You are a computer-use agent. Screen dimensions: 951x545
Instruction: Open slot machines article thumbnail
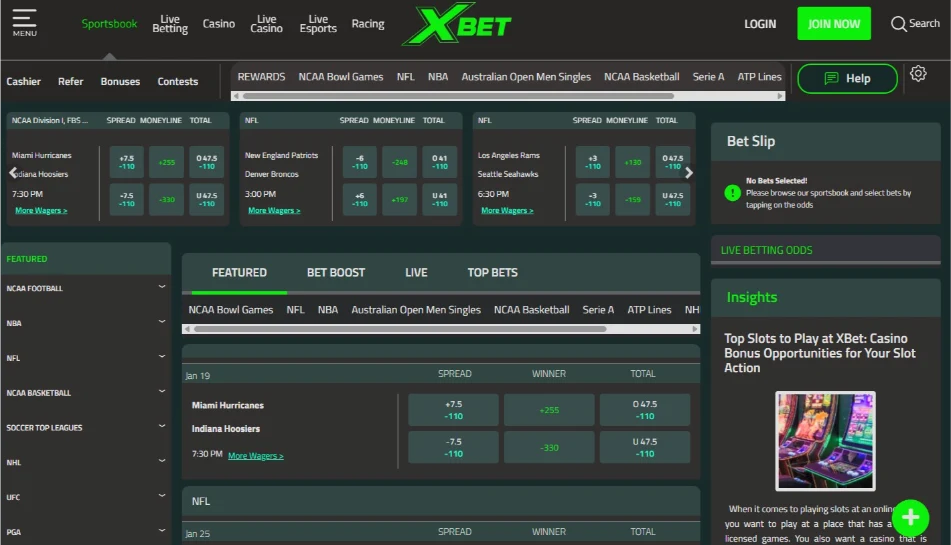pos(825,441)
